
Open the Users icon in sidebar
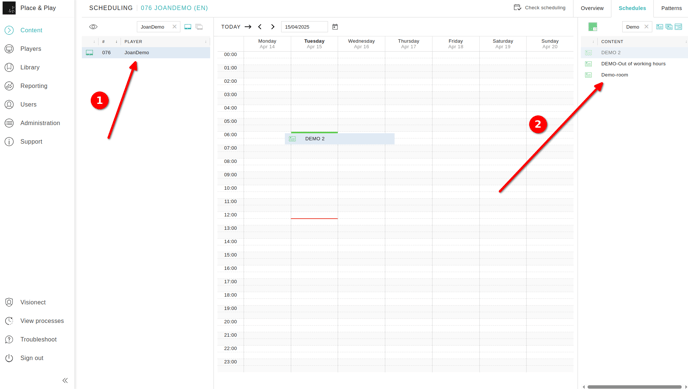coord(9,104)
